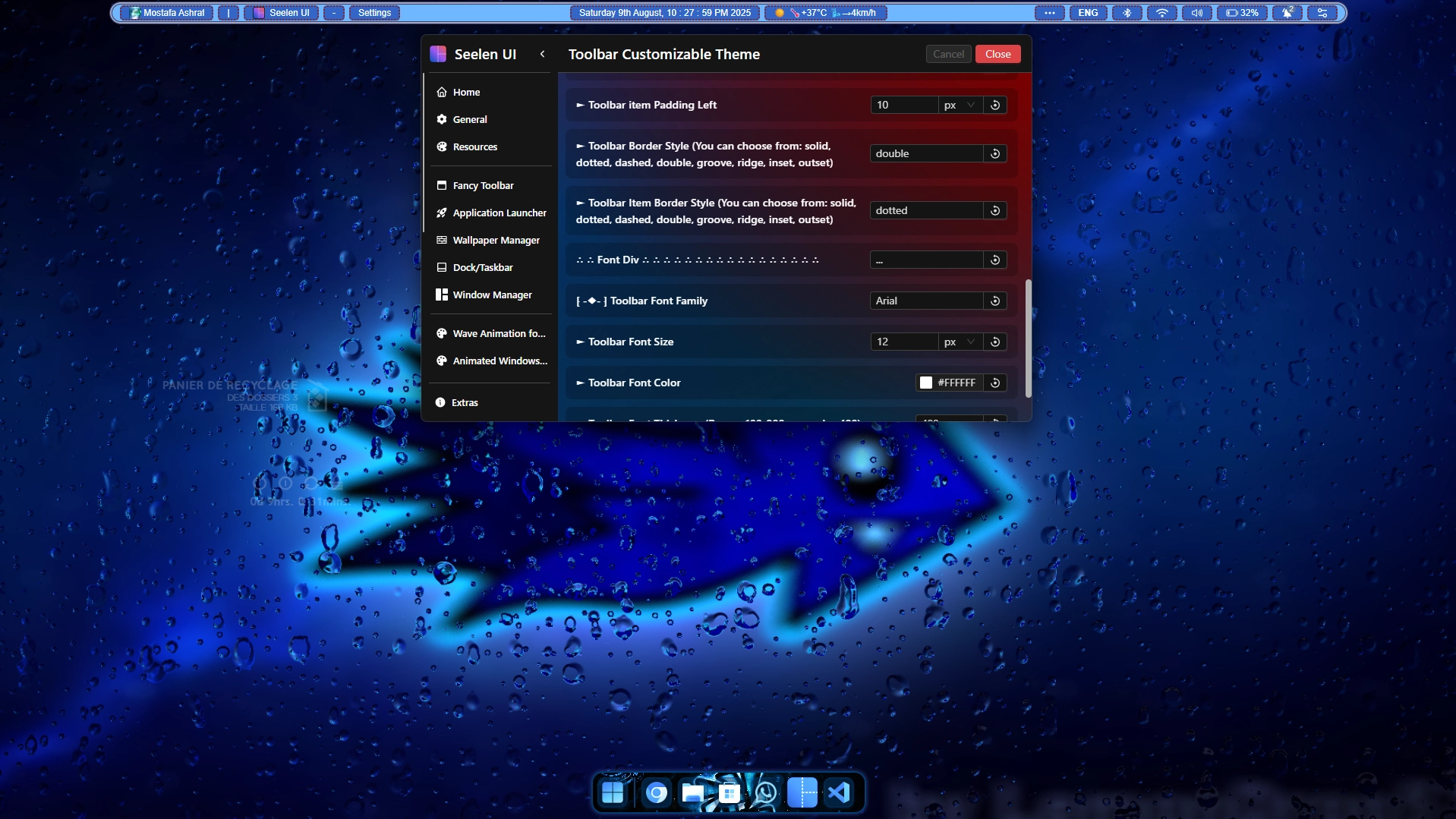This screenshot has width=1456, height=819.
Task: Reset Toolbar Border Style to default
Action: coord(995,153)
